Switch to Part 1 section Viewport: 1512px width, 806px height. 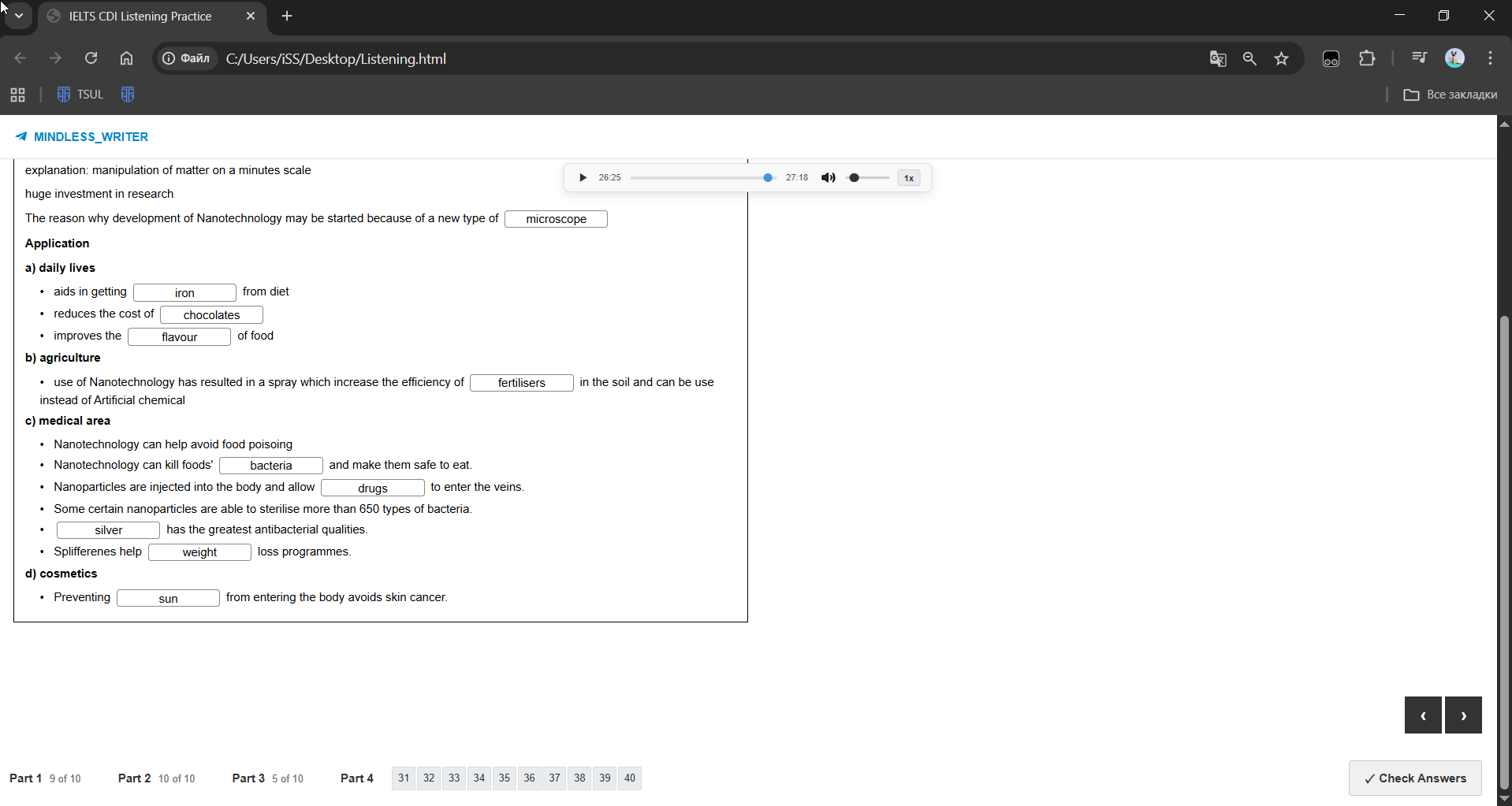(x=45, y=778)
